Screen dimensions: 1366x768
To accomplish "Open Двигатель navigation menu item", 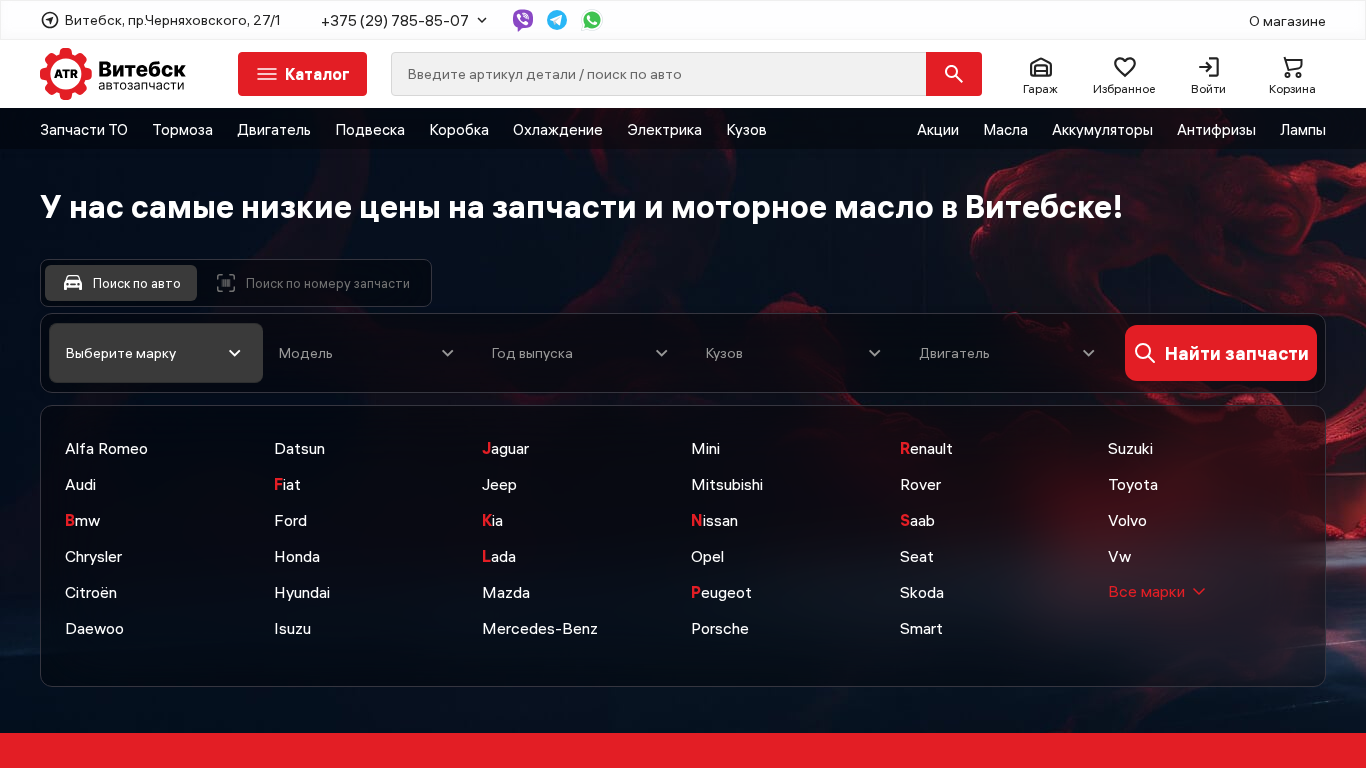I will pos(274,129).
